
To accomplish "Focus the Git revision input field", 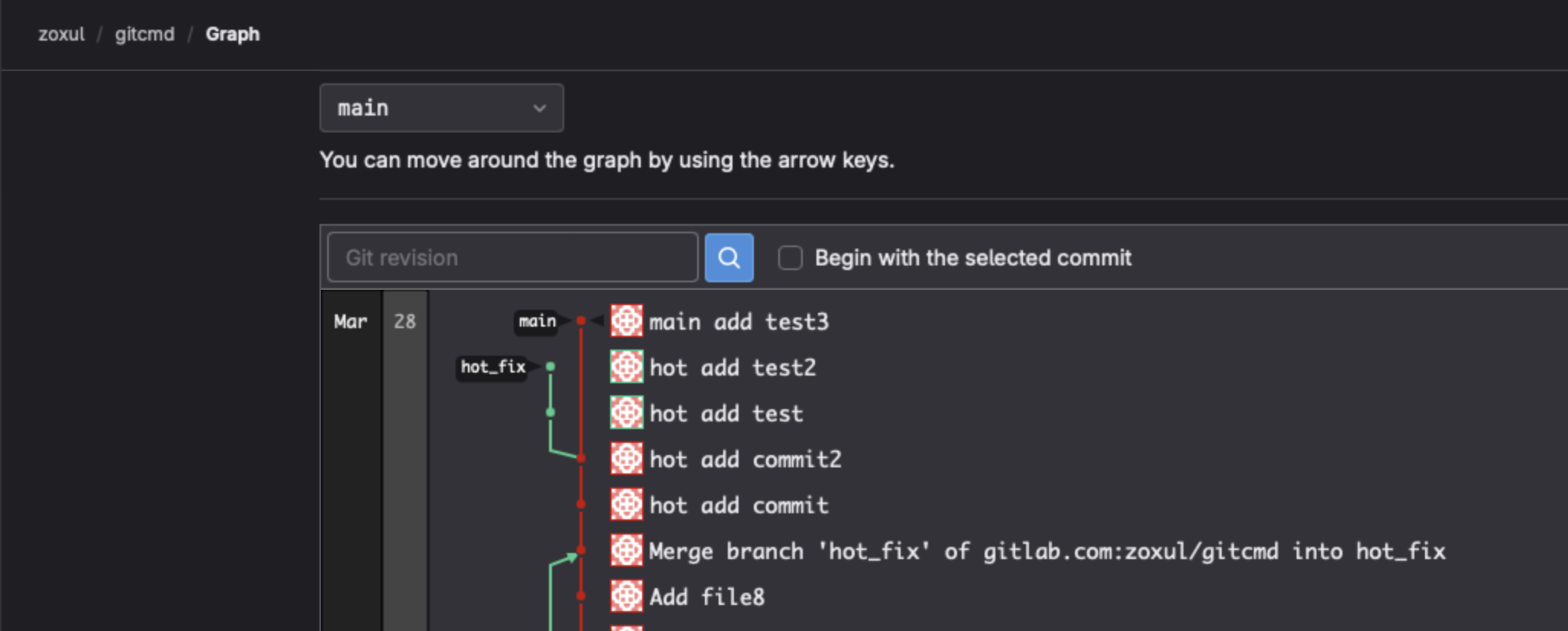I will pos(512,258).
